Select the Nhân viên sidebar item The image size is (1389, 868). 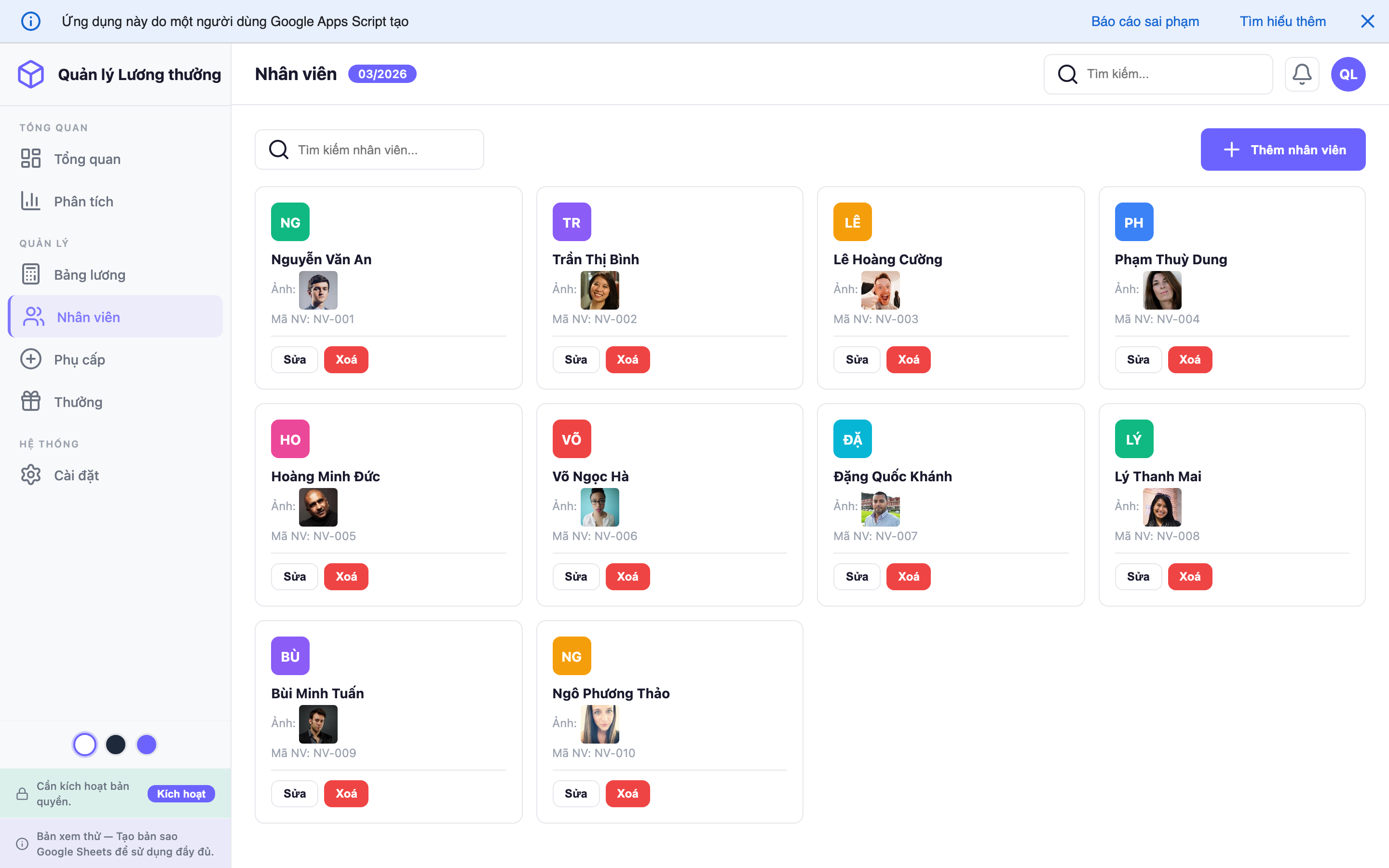coord(88,317)
